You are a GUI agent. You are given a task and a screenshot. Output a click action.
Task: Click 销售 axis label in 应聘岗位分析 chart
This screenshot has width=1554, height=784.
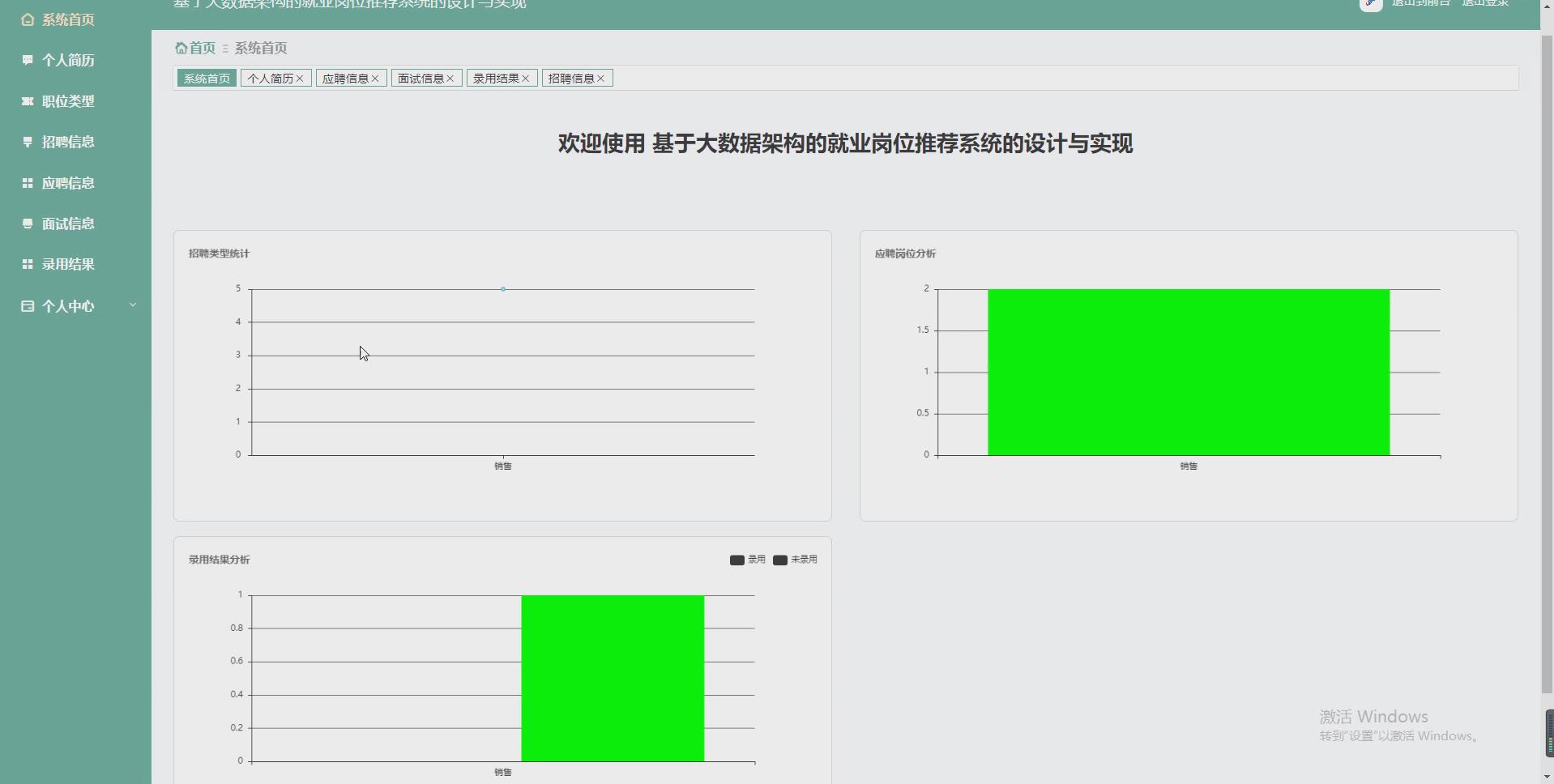[1189, 466]
